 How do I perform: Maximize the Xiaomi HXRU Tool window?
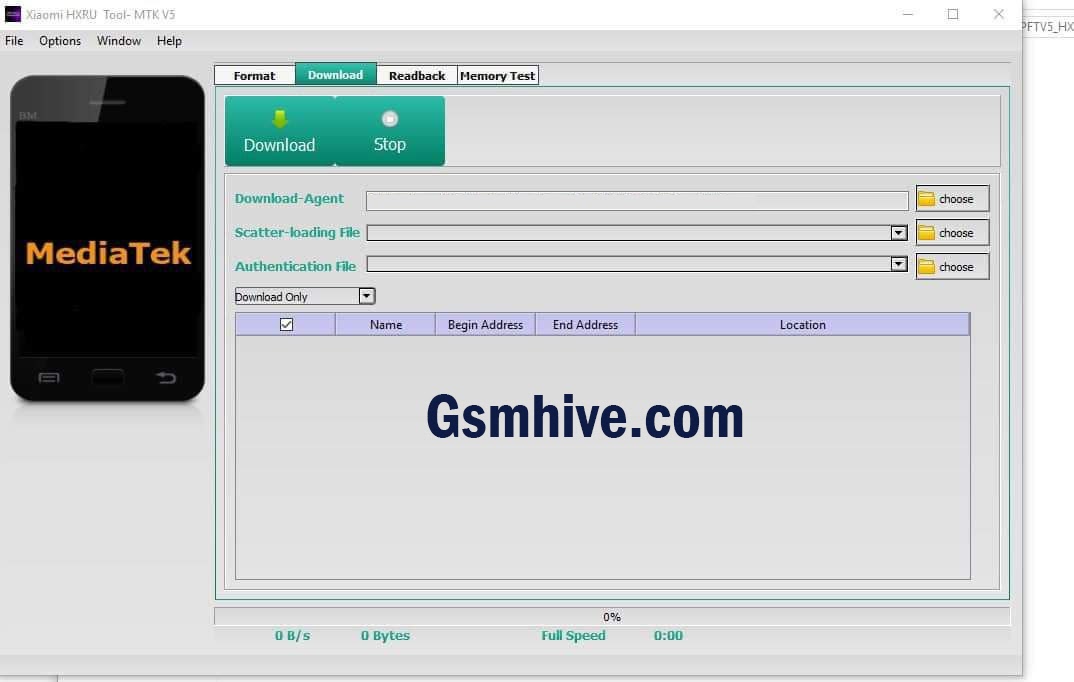[x=953, y=14]
